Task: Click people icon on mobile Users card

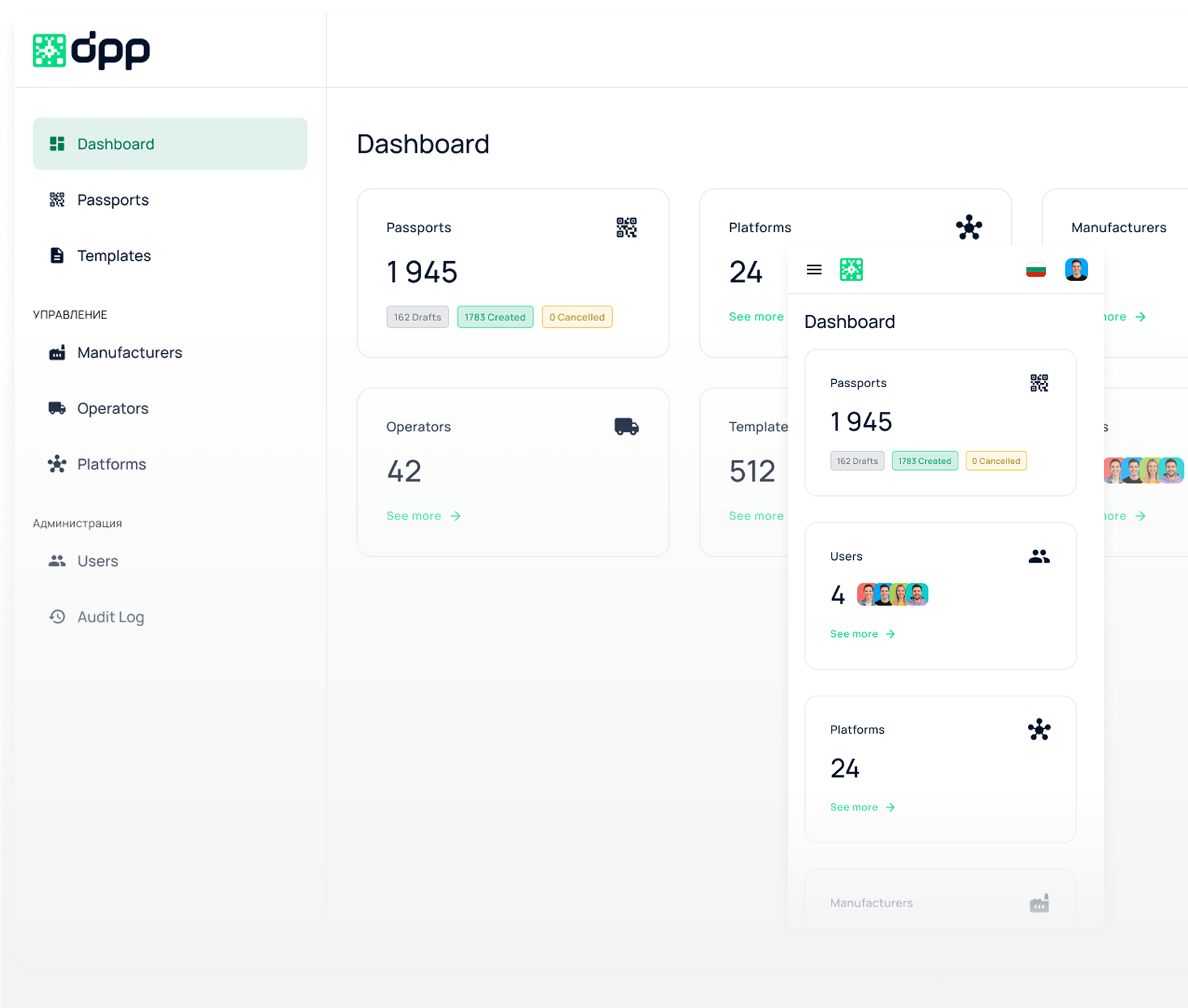Action: point(1039,556)
